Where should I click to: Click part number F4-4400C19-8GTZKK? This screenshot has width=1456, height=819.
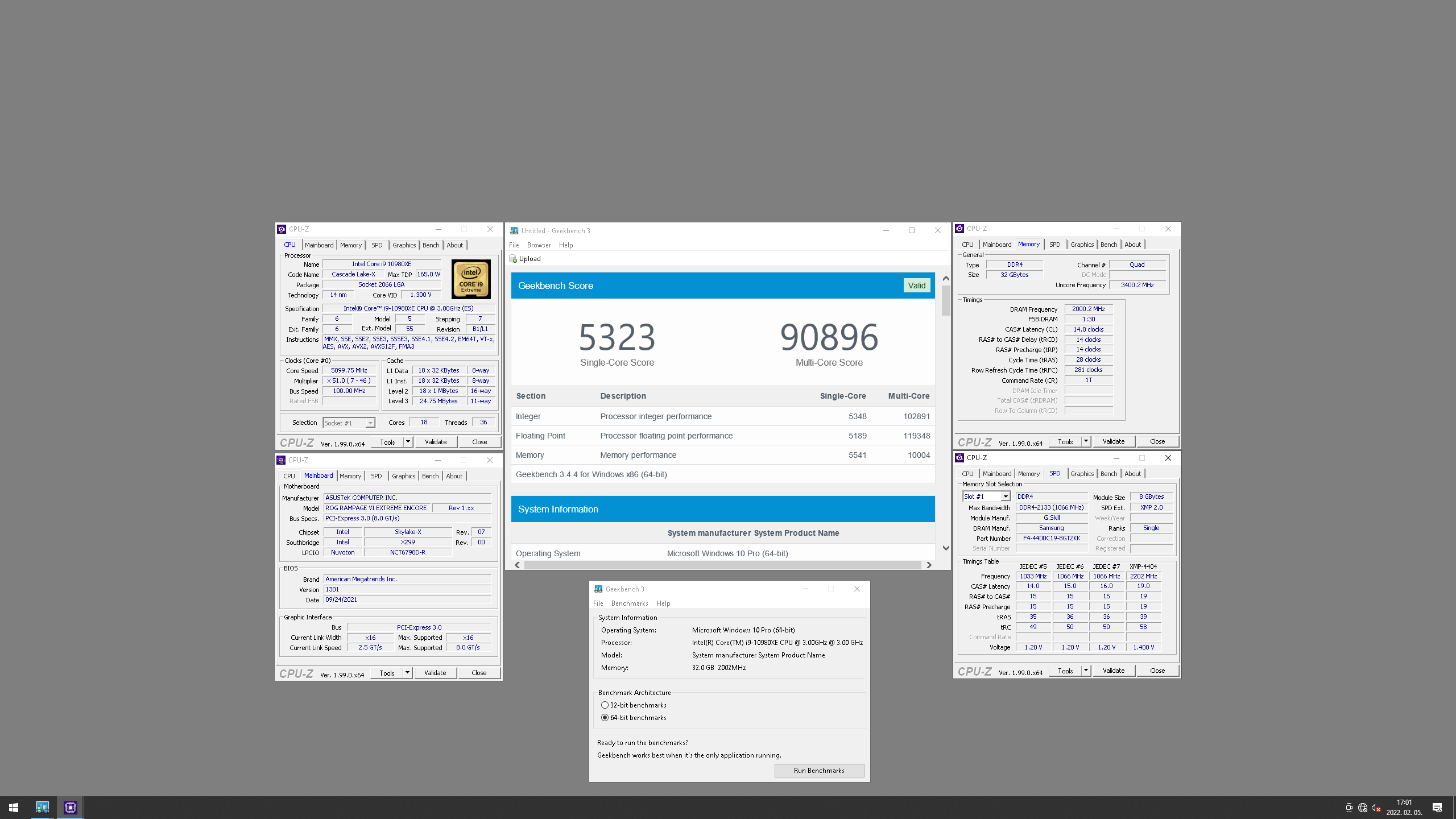1051,538
